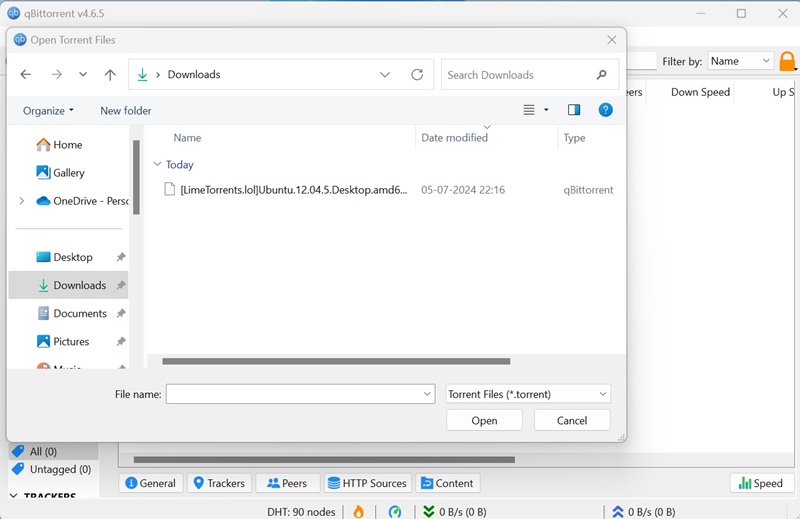The height and width of the screenshot is (519, 800).
Task: Click the pin icon beside Pictures
Action: 121,341
